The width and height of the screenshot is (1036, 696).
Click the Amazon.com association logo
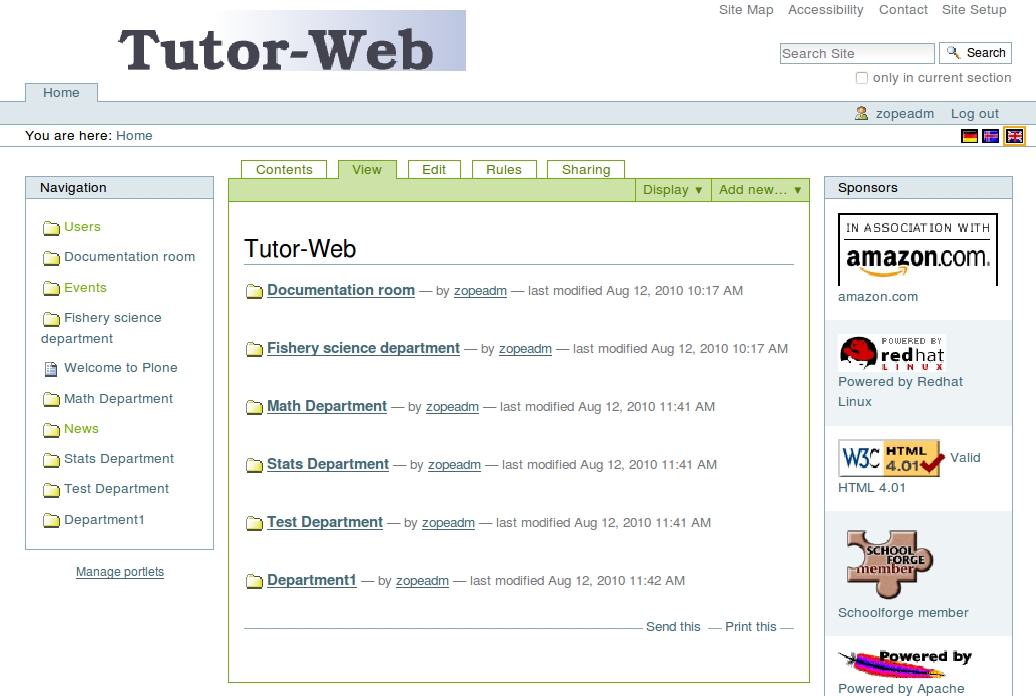tap(918, 249)
